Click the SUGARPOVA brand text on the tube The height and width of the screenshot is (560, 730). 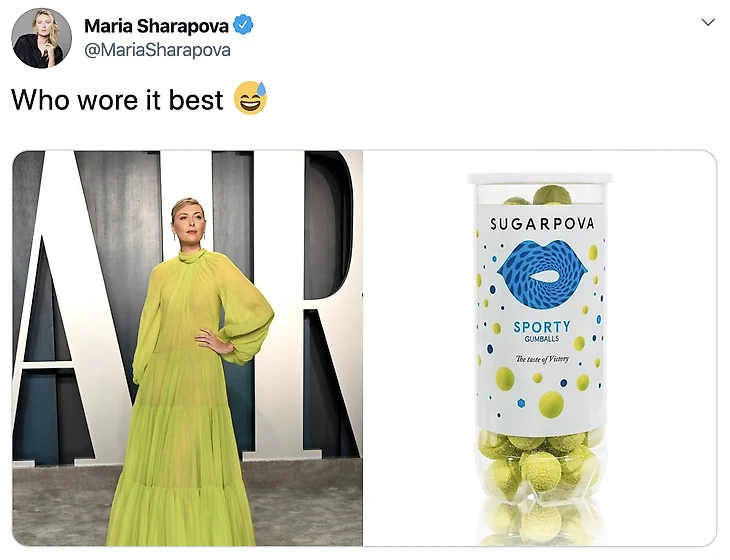(x=542, y=224)
